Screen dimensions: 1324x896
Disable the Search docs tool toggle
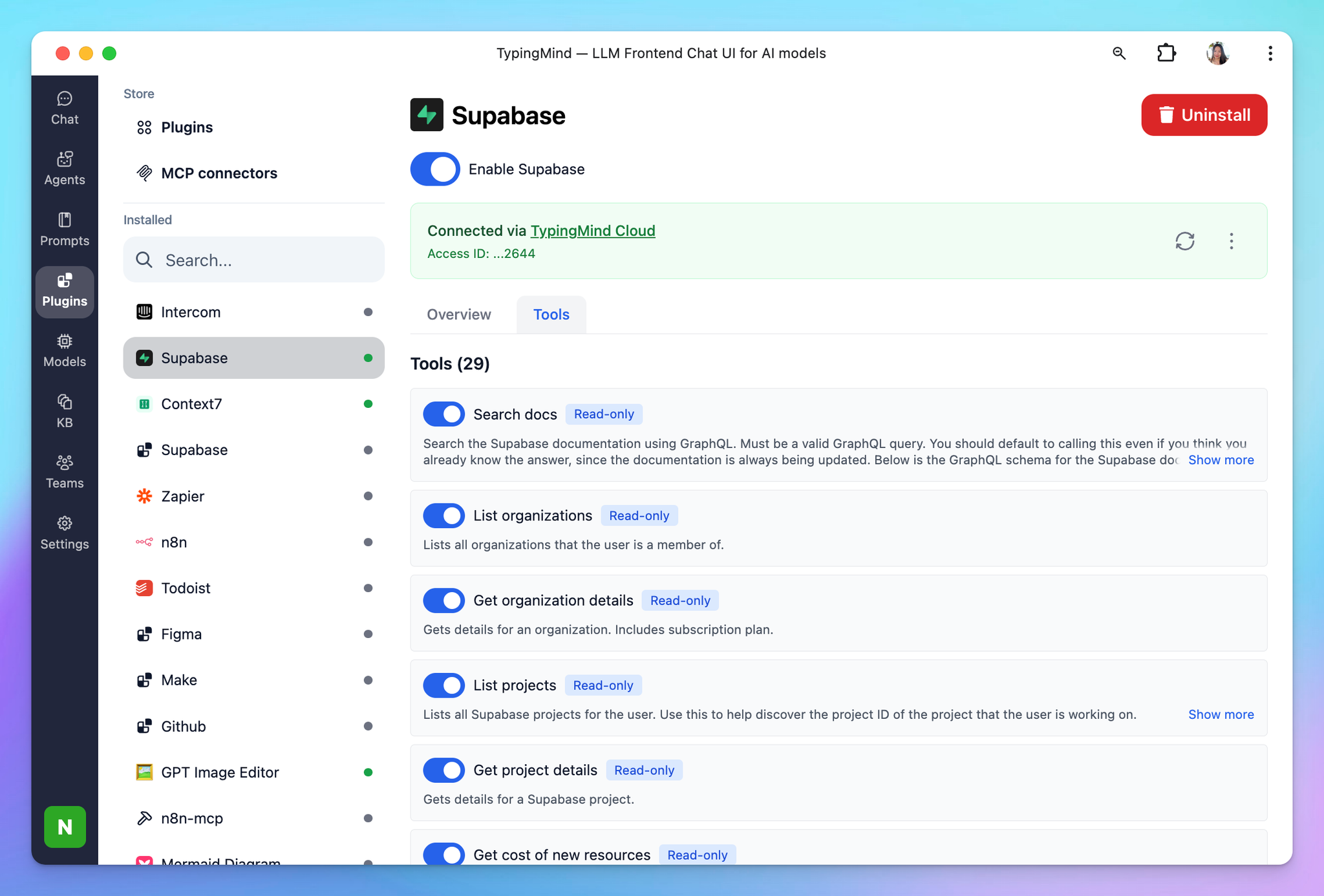tap(444, 414)
